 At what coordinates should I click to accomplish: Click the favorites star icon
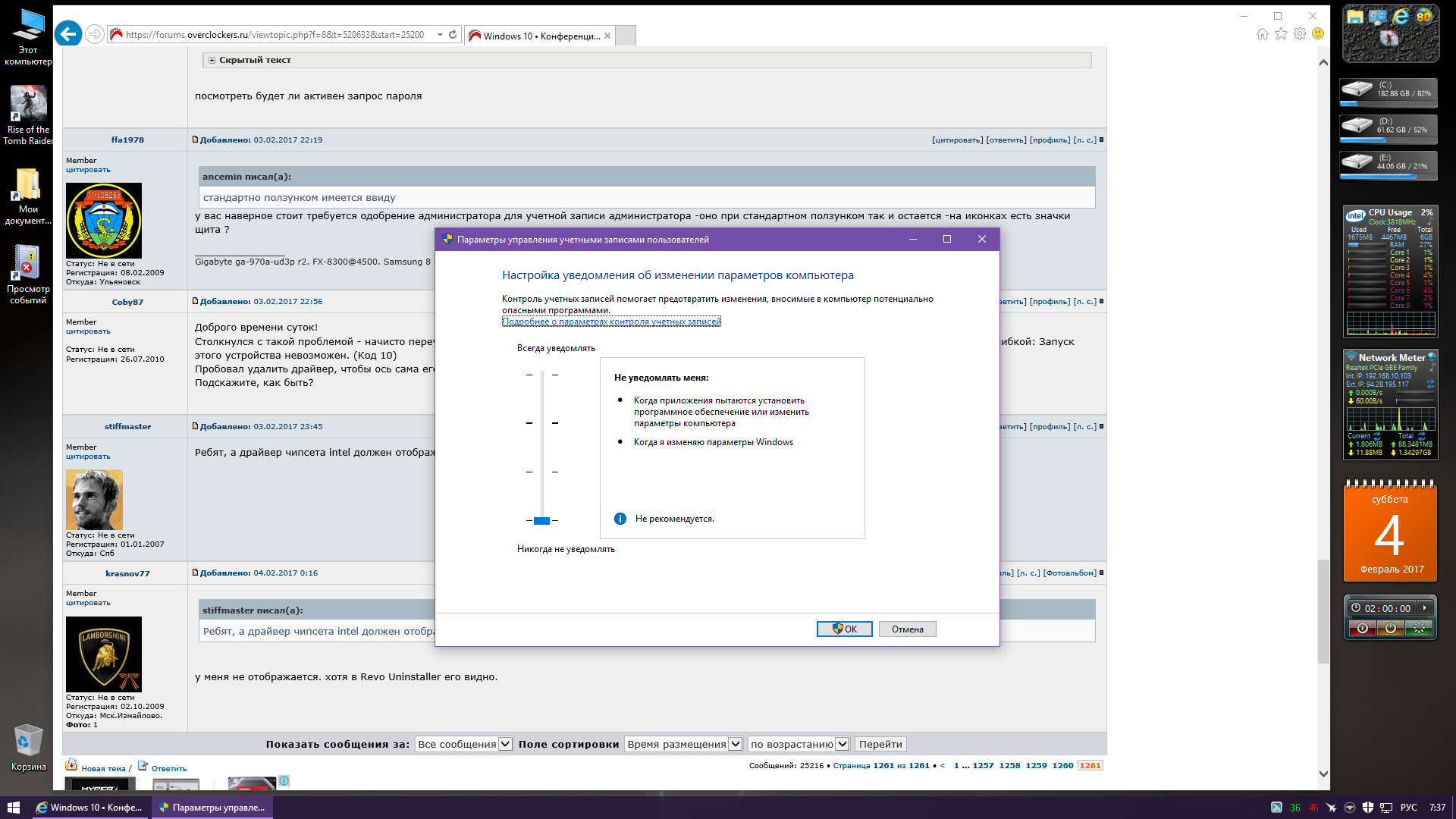1281,34
